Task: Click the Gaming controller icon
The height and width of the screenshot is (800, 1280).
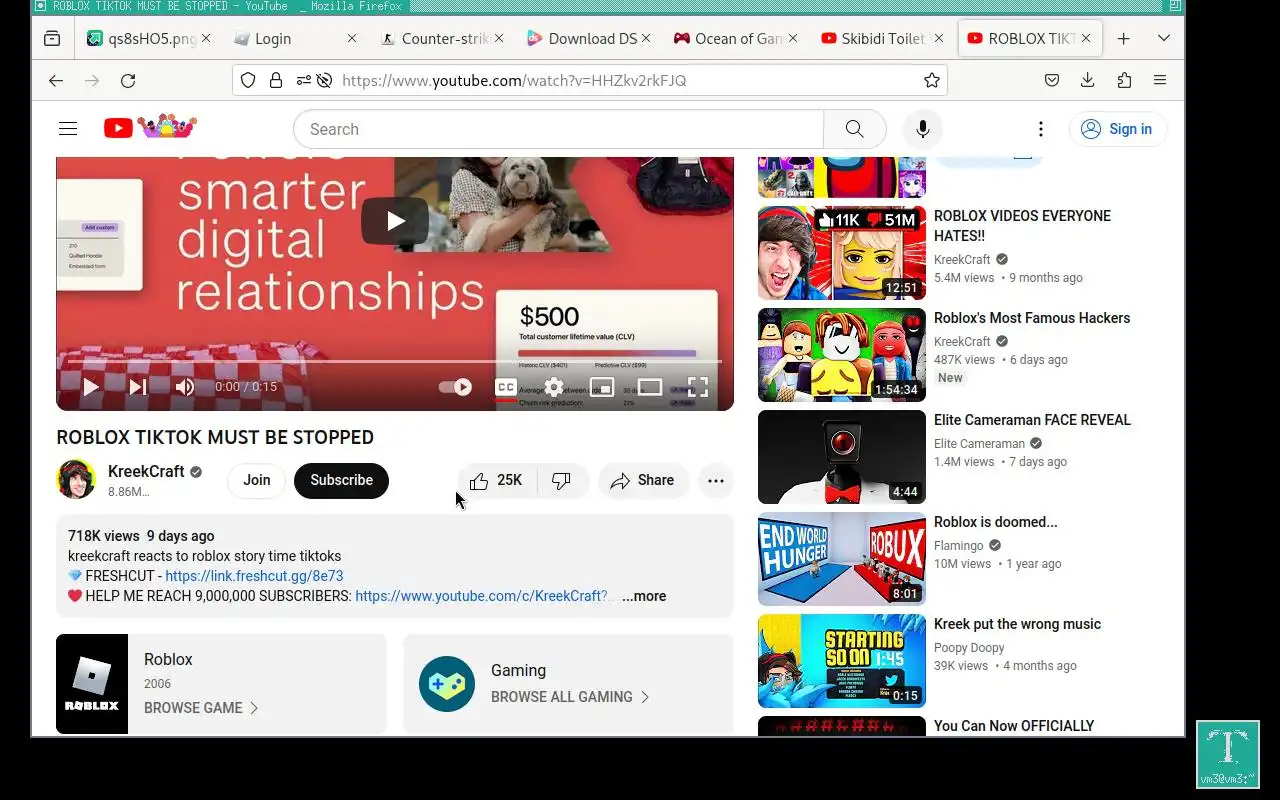Action: [x=447, y=684]
